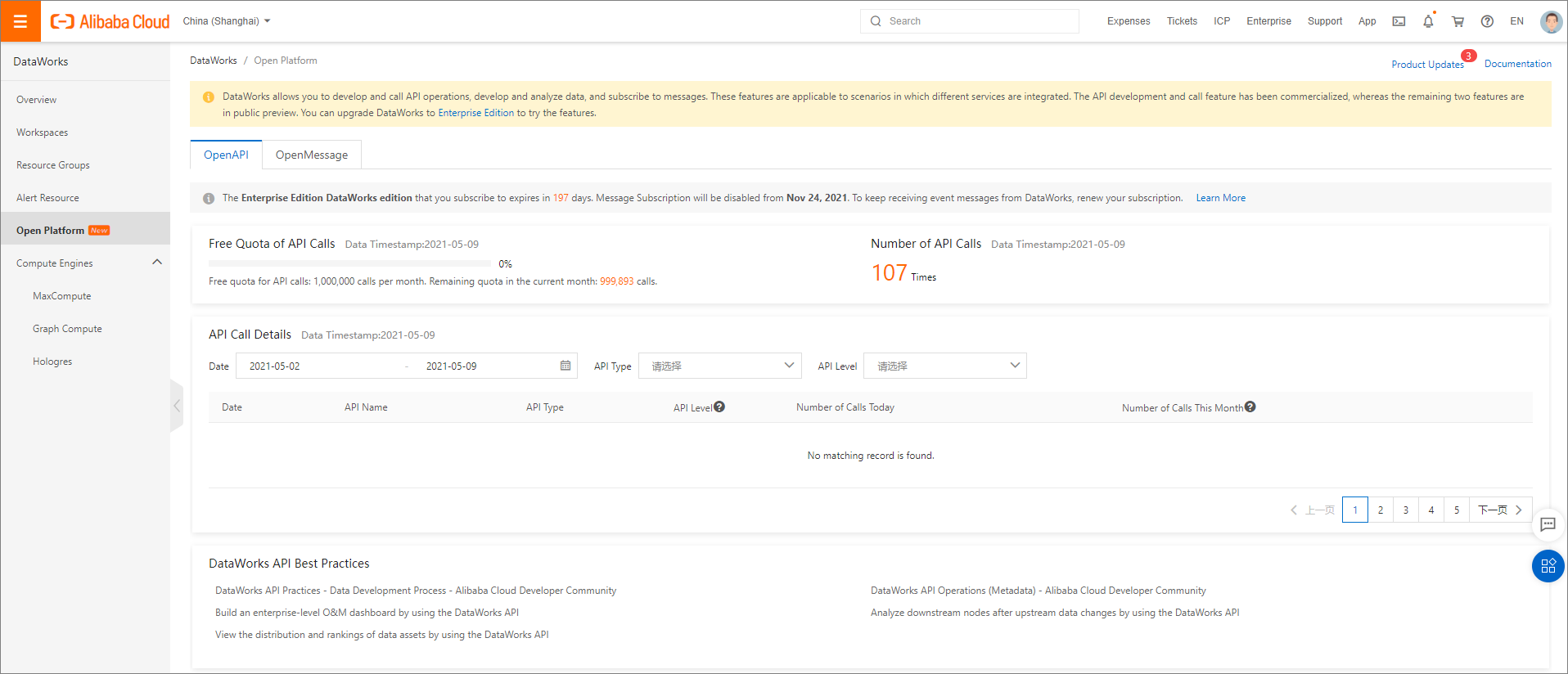The width and height of the screenshot is (1568, 674).
Task: Collapse the sidebar with the arrow handle
Action: [x=177, y=406]
